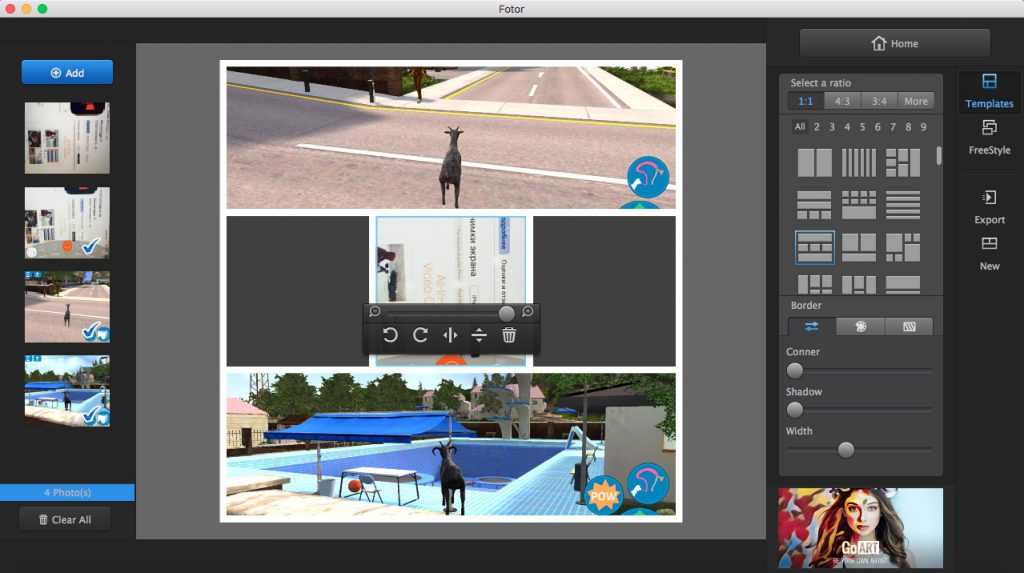Select mosaic grid template beside it

click(903, 248)
